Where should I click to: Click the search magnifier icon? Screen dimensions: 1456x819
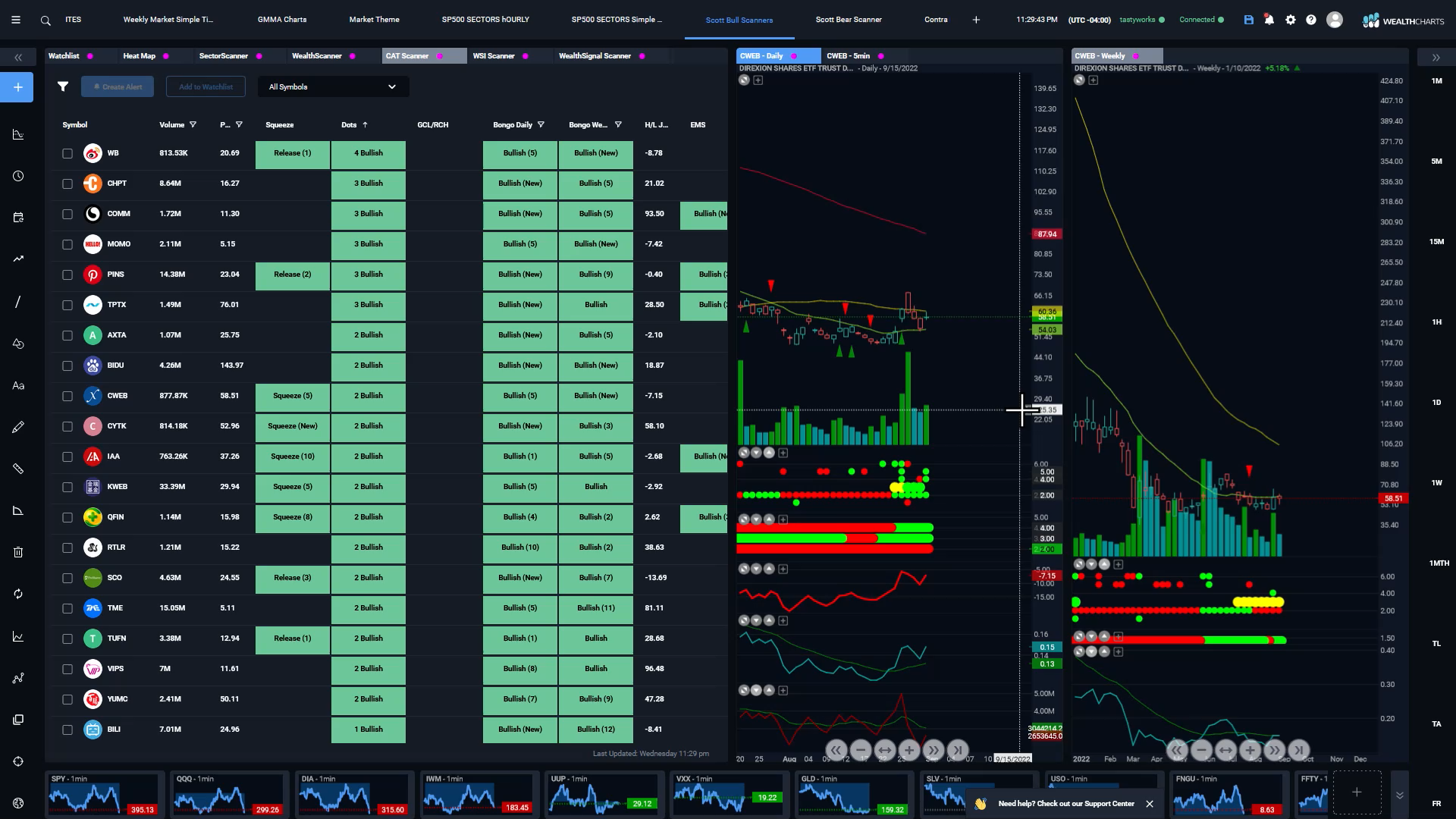pos(45,20)
